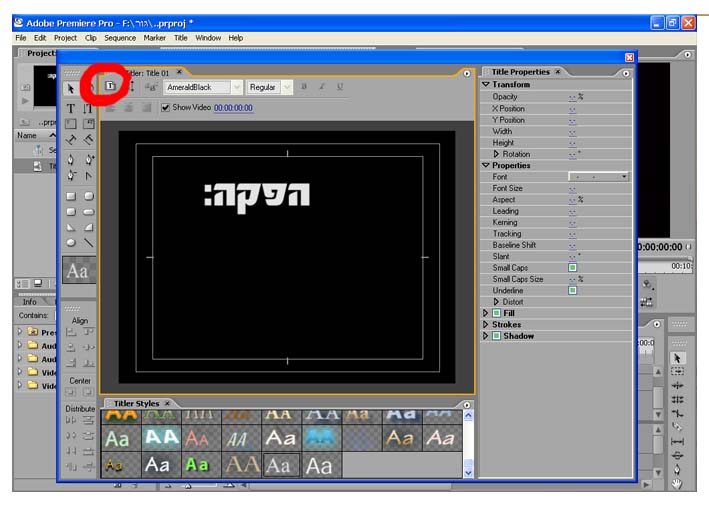Click the Templates icon in Titler toolbar
The image size is (709, 512).
pyautogui.click(x=110, y=86)
